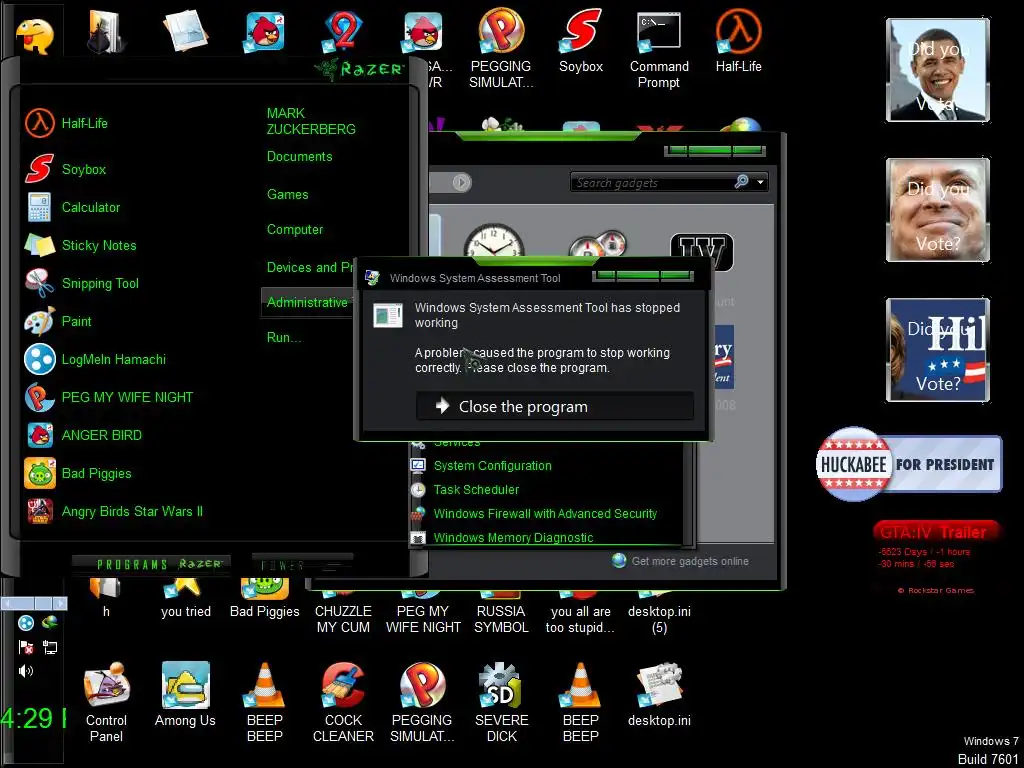Viewport: 1024px width, 768px height.
Task: Click the green 4:29 taskbar clock
Action: click(x=33, y=719)
